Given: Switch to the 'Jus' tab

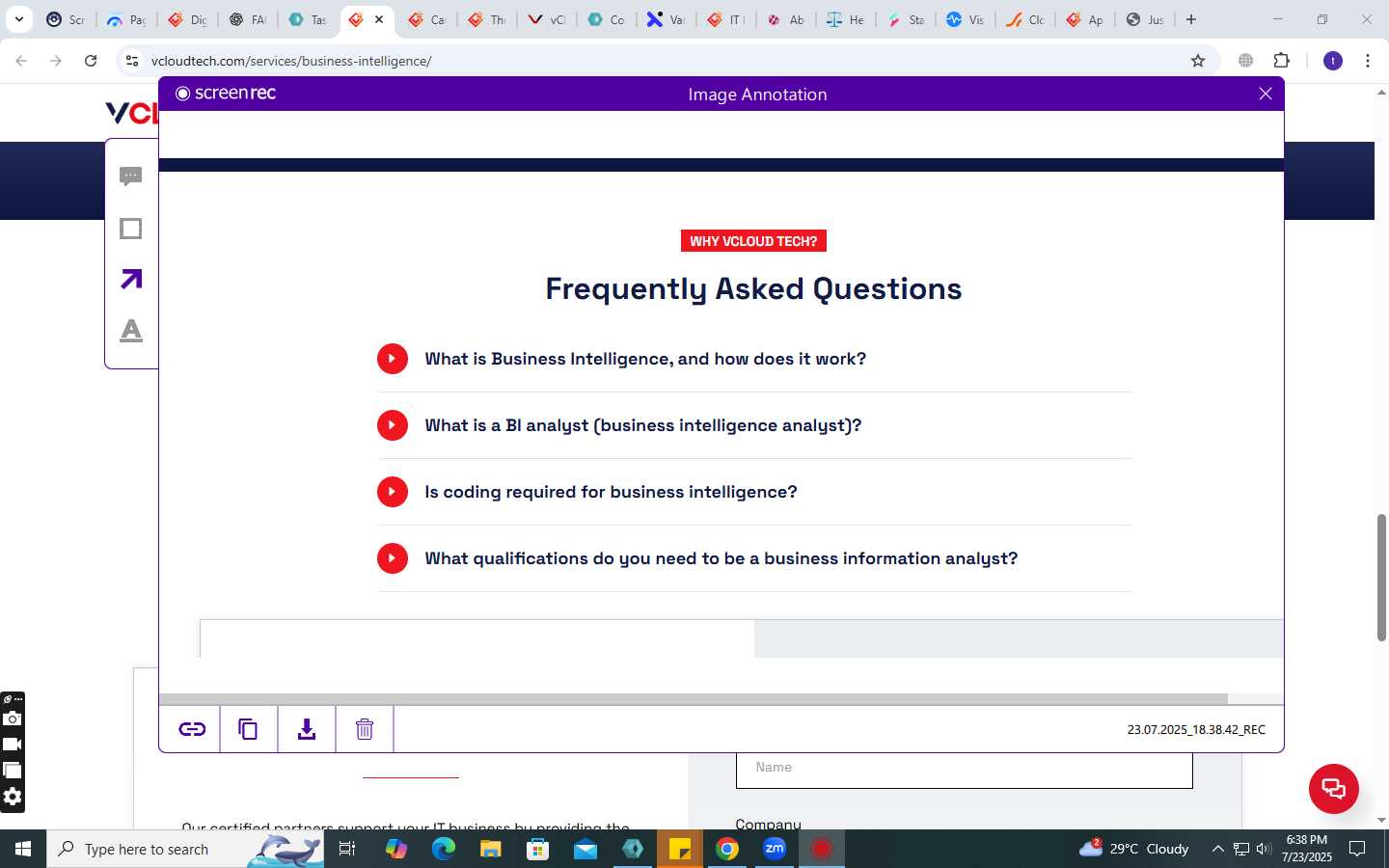Looking at the screenshot, I should [x=1145, y=19].
